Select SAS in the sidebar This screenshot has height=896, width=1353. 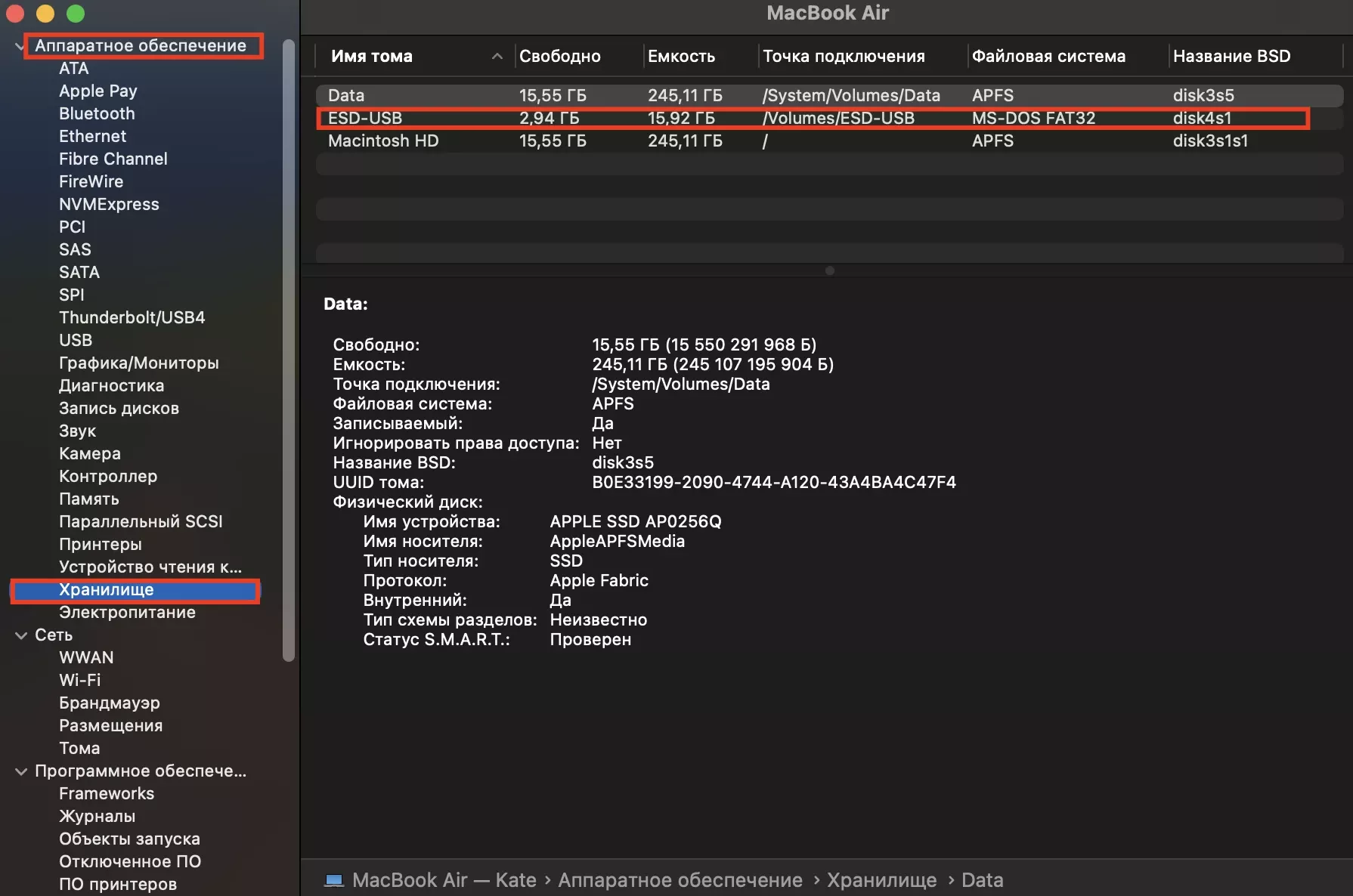point(75,249)
